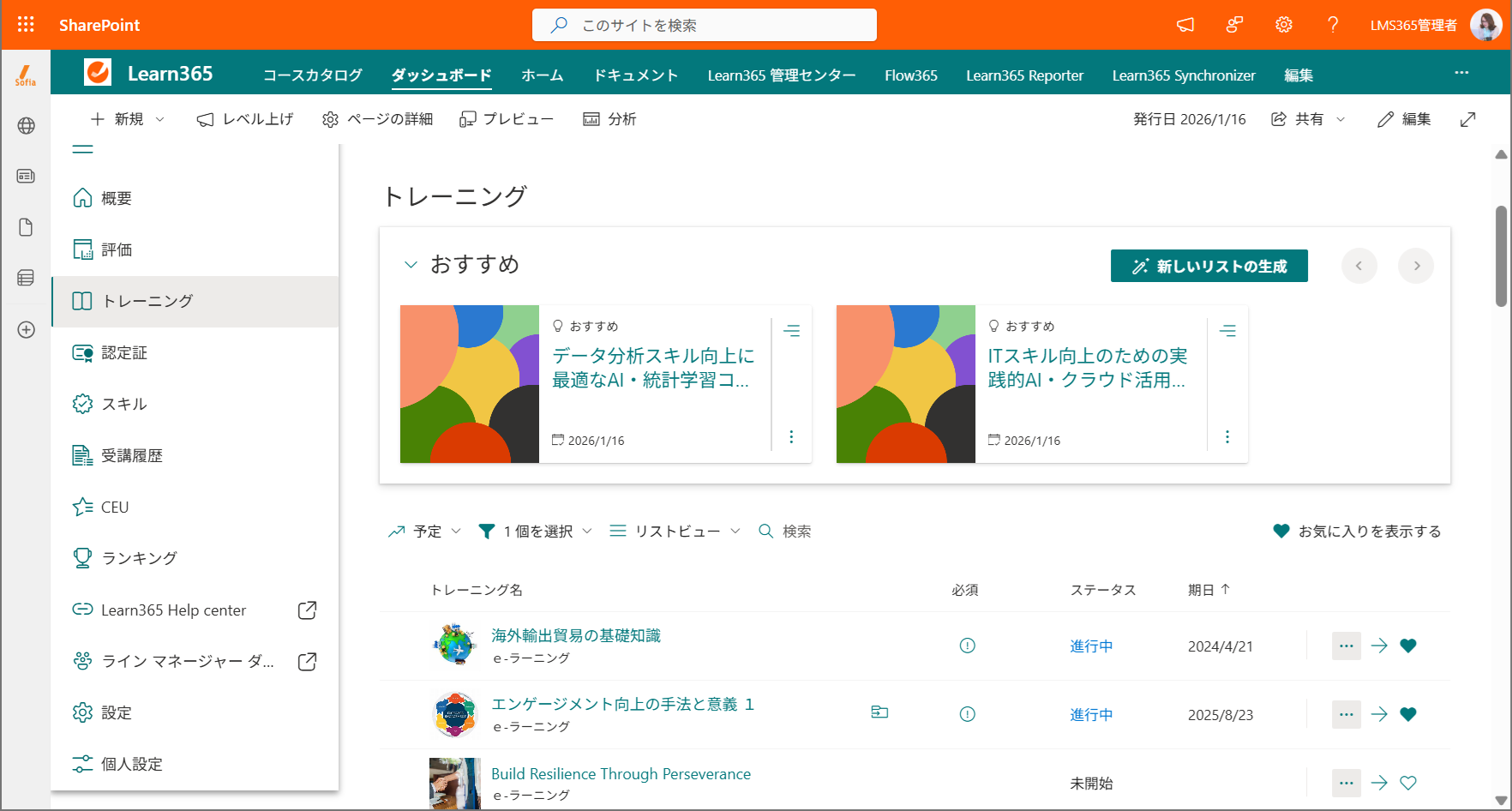Open the ホーム nav tab
The image size is (1512, 811).
[543, 75]
